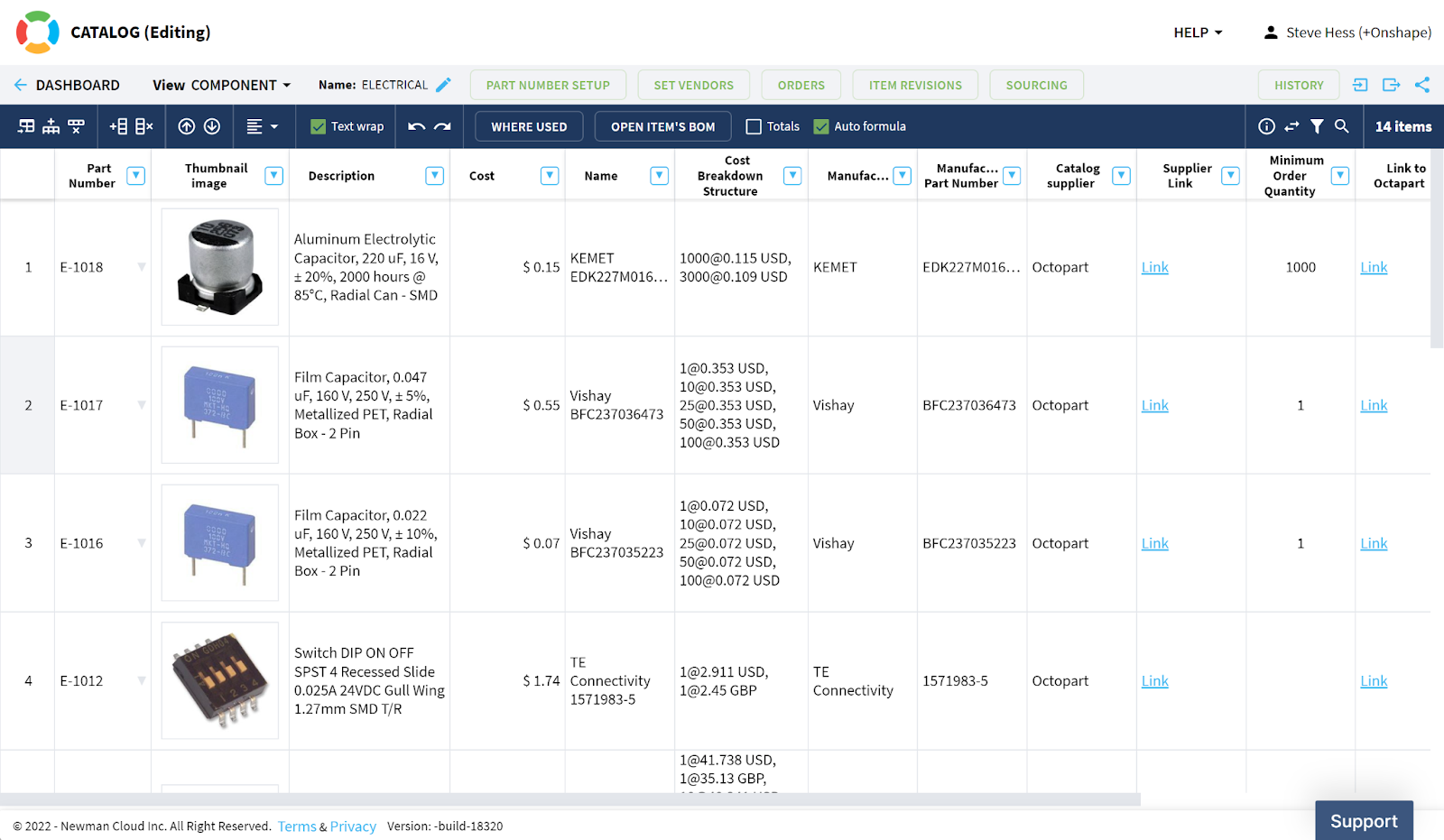Open the Octopart Link for E-1012
The image size is (1444, 840).
pyautogui.click(x=1374, y=681)
